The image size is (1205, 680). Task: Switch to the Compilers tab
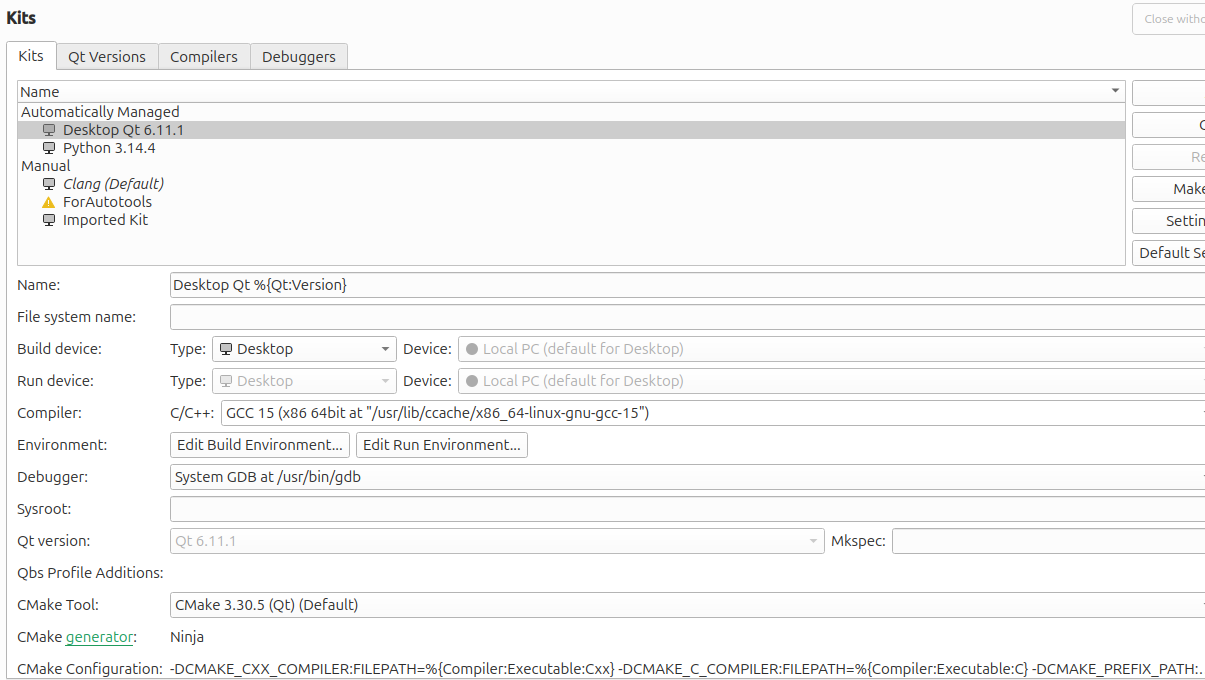(204, 57)
